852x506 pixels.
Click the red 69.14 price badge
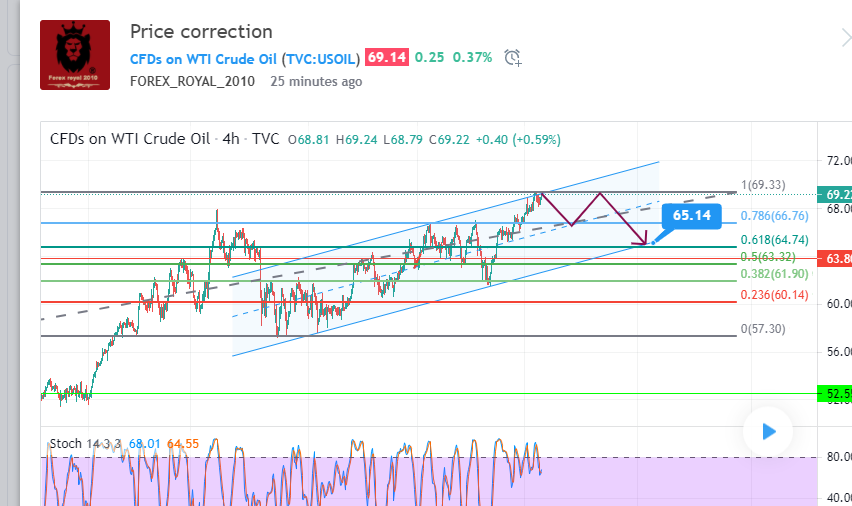(x=386, y=58)
